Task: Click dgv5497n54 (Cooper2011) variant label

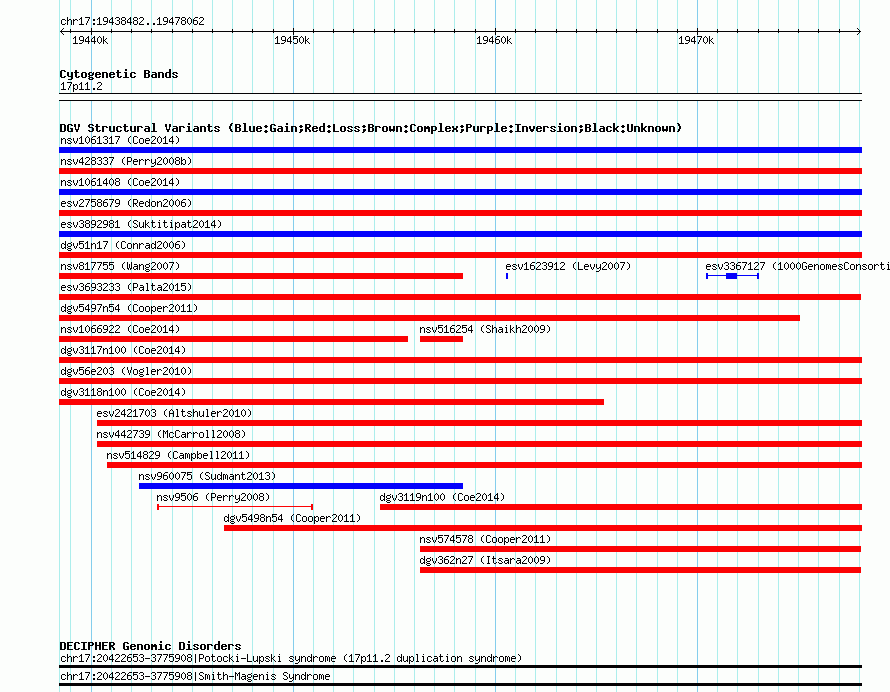Action: 129,308
